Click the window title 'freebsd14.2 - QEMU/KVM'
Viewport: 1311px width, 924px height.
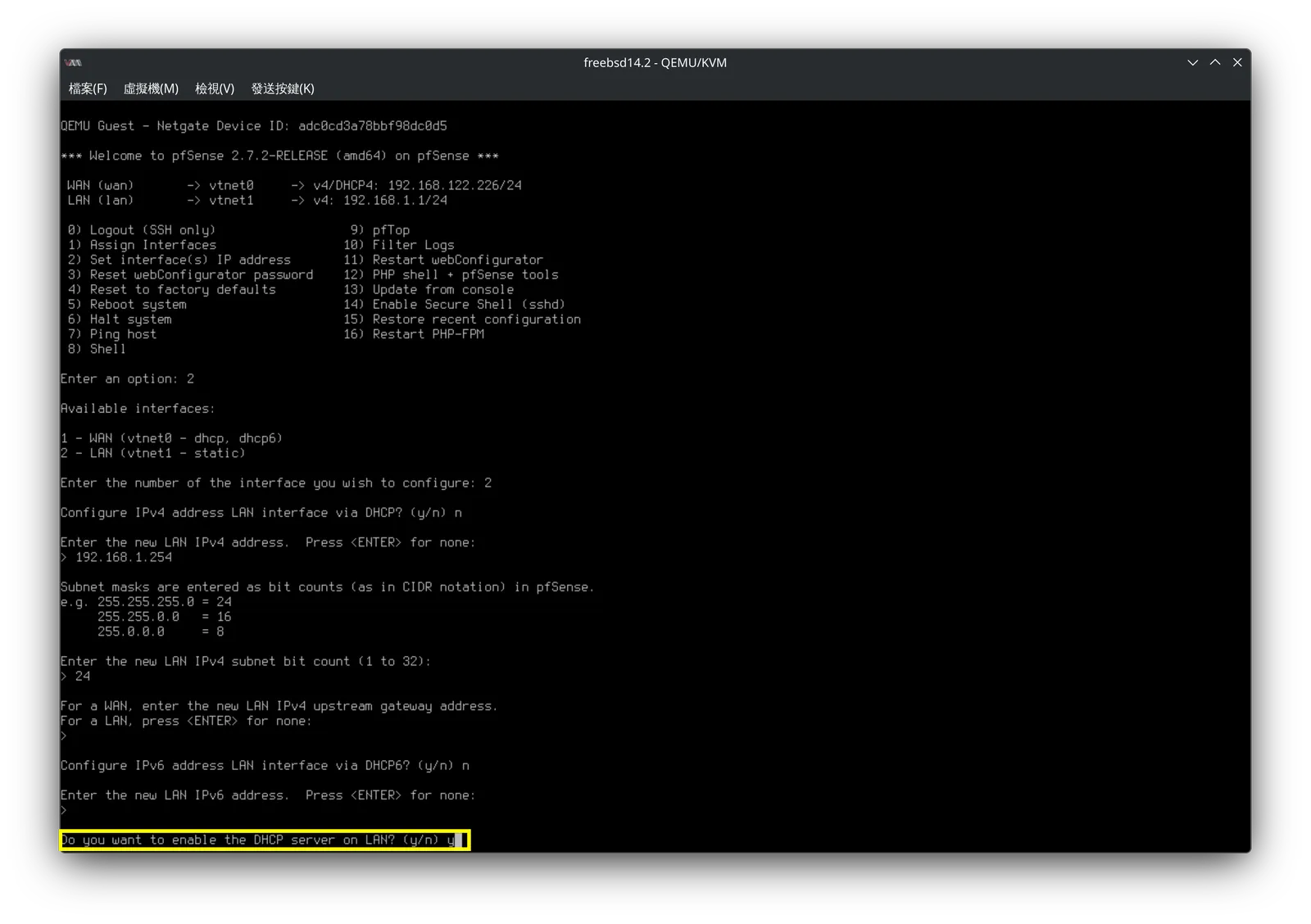pyautogui.click(x=655, y=63)
